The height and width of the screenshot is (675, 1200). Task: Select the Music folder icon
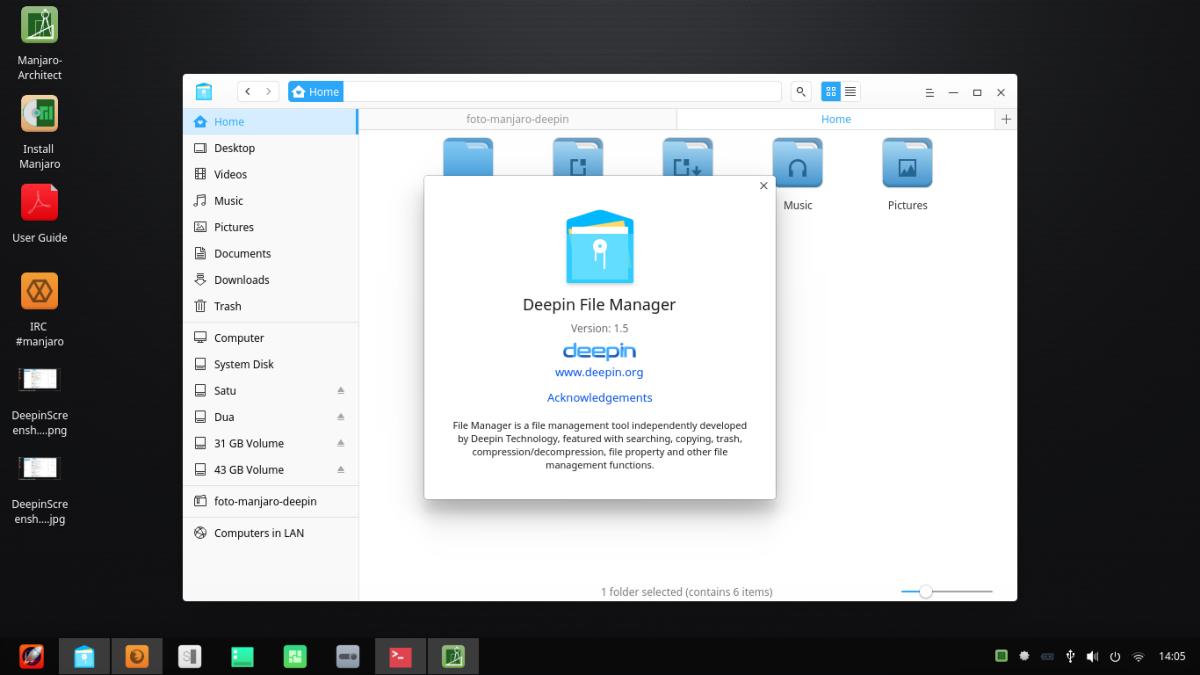[x=797, y=163]
